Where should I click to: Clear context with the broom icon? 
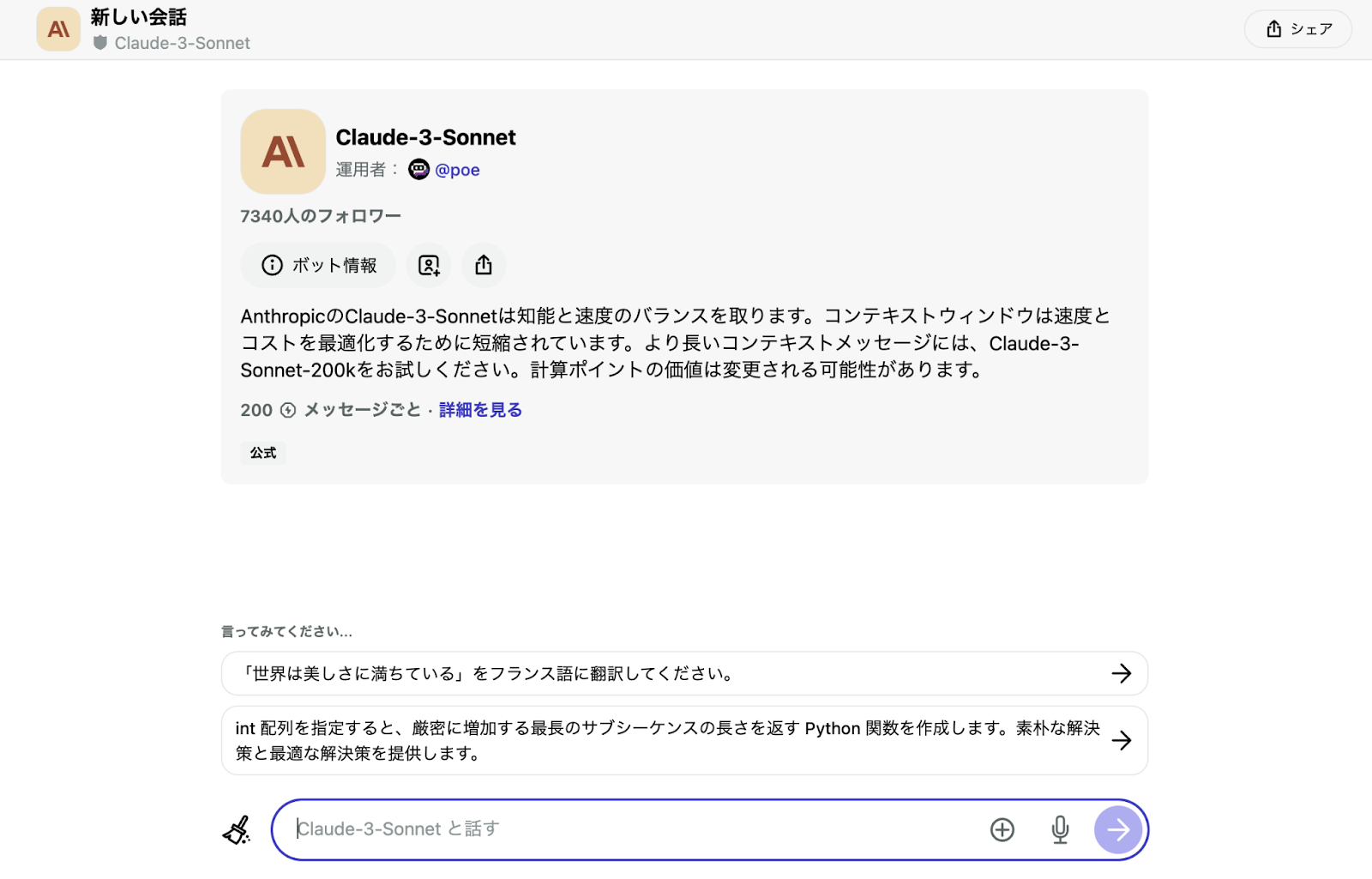(237, 829)
